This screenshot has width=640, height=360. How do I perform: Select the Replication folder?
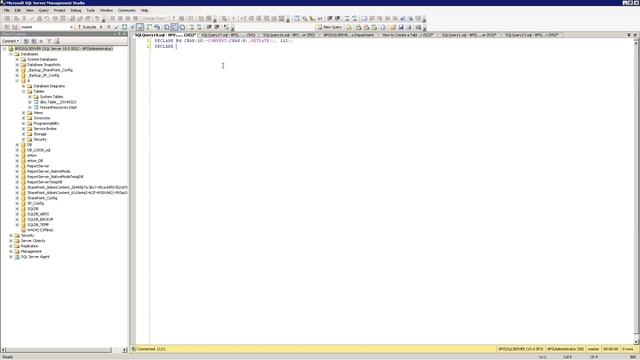(x=29, y=246)
